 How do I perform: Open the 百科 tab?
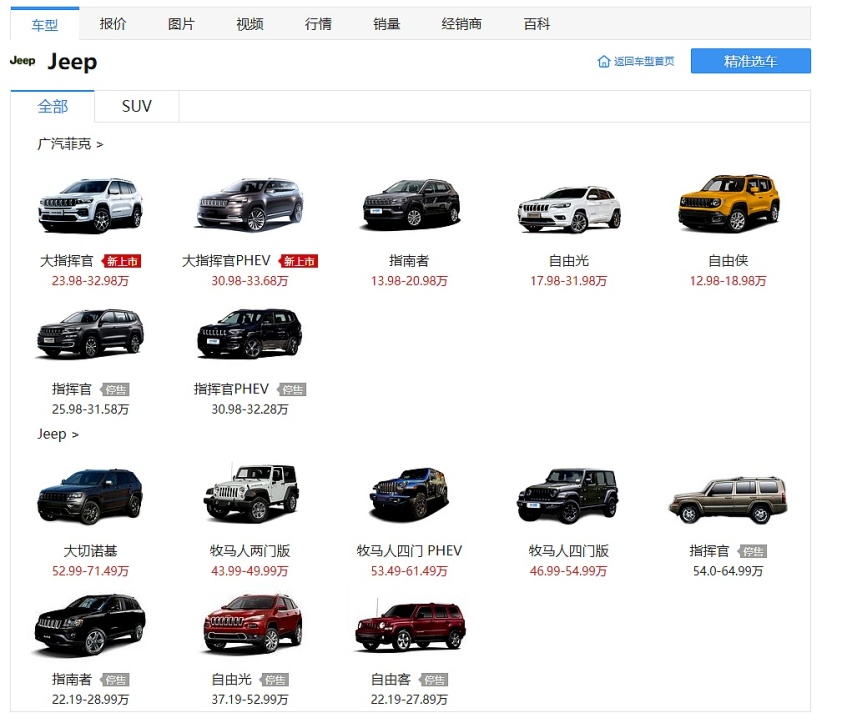537,24
